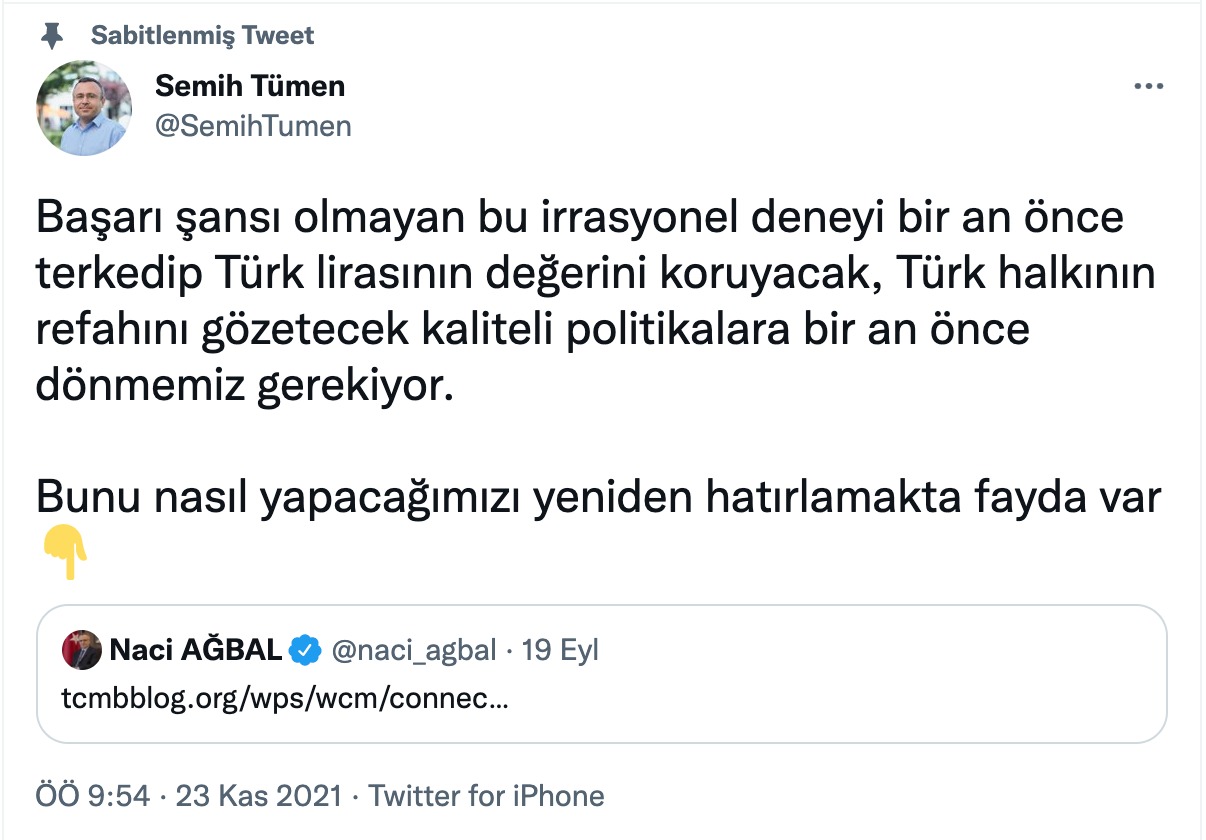
Task: Open Semih Tümen's profile photo
Action: pos(84,108)
